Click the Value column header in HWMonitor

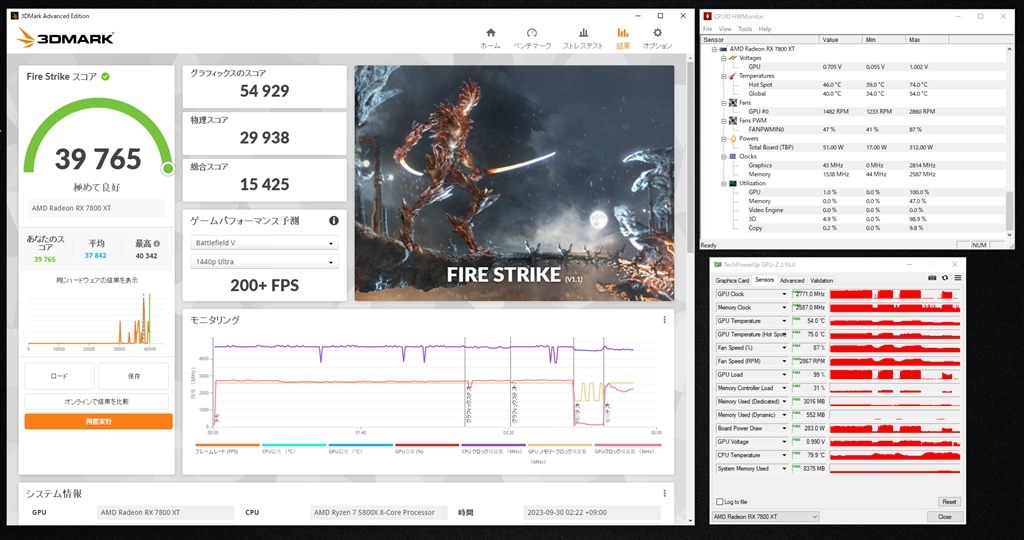point(840,40)
